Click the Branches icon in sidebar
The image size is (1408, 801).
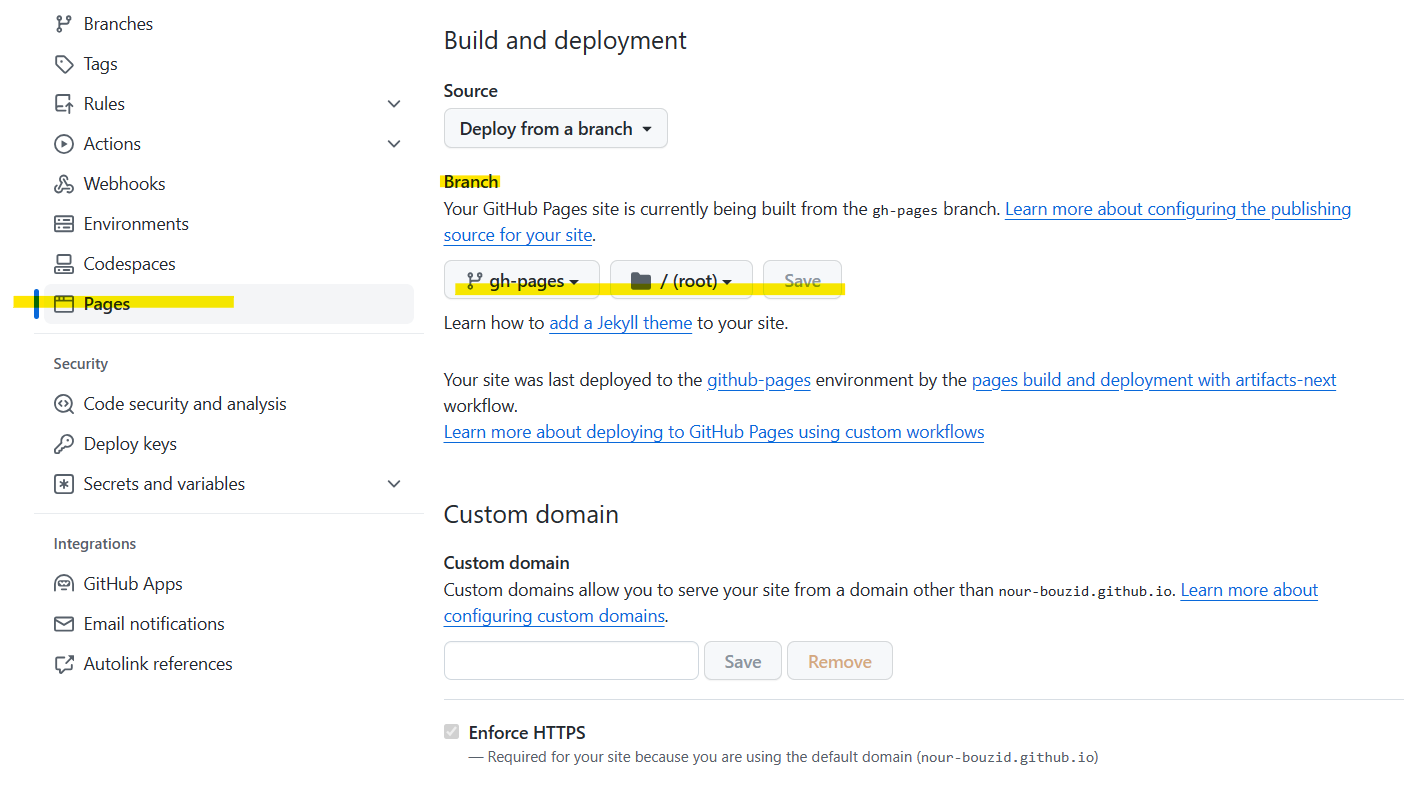pos(63,23)
